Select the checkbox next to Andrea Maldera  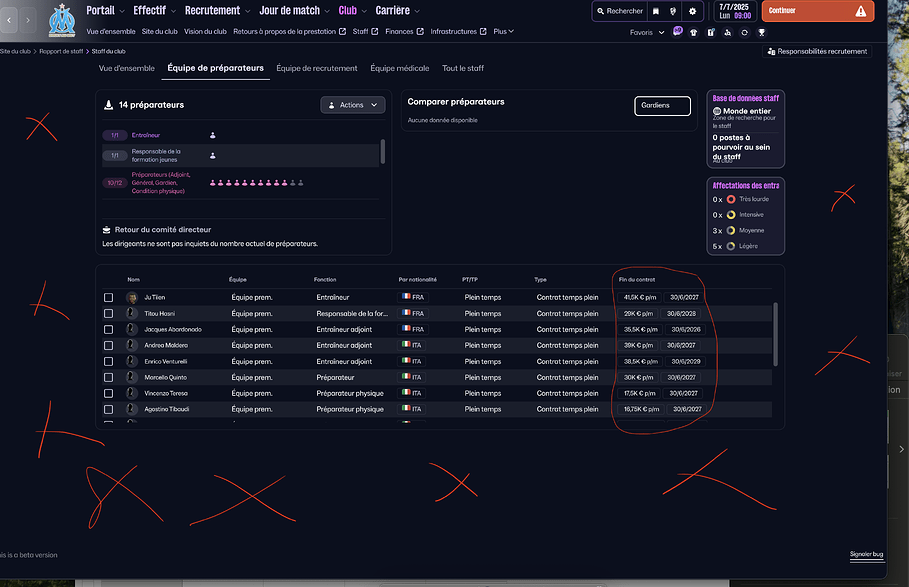(109, 346)
